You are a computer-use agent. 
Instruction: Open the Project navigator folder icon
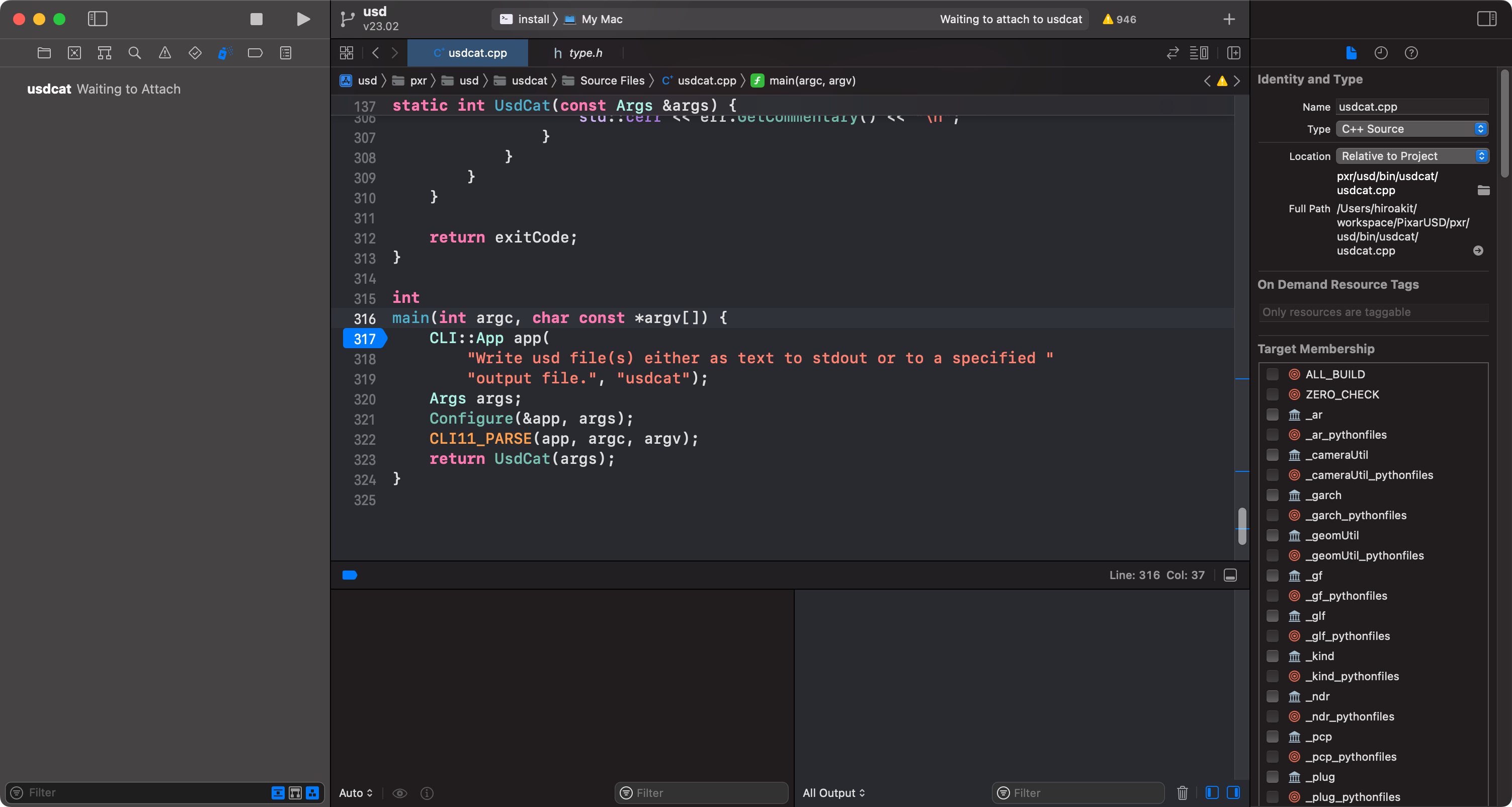click(x=44, y=53)
